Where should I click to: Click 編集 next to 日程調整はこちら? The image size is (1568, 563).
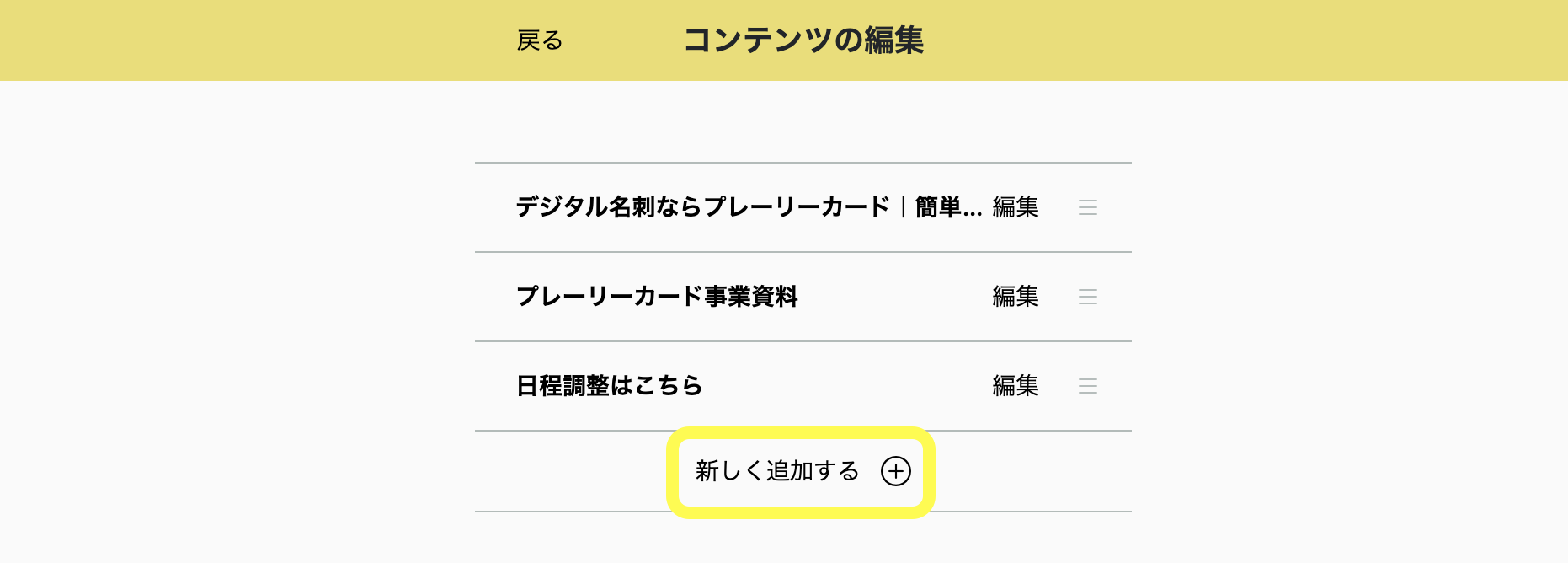(1015, 386)
